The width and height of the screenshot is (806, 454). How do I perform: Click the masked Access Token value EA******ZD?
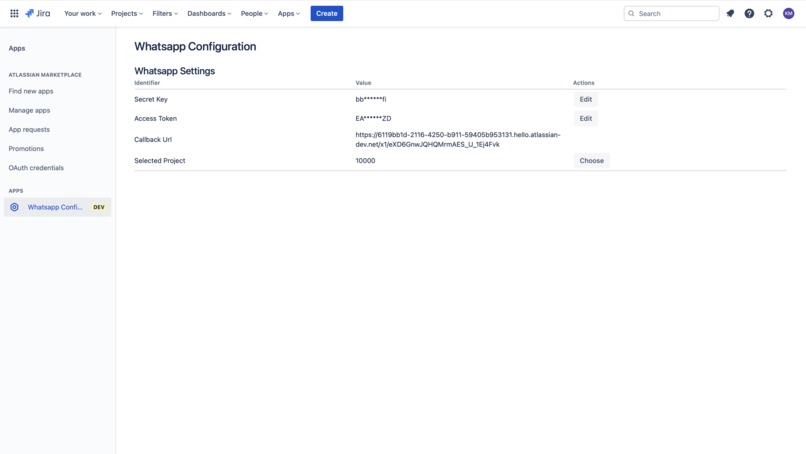[373, 118]
